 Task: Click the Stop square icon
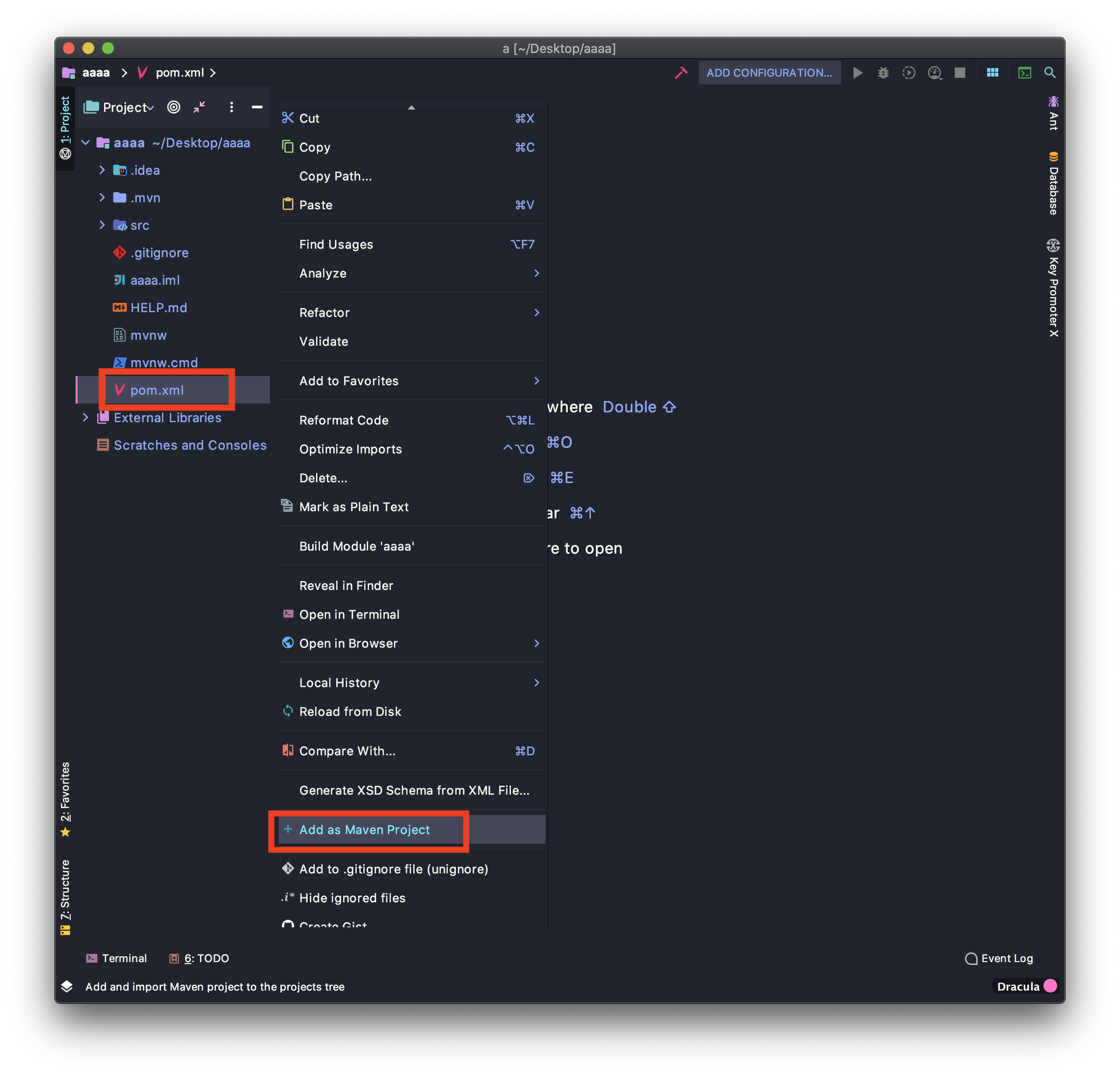pyautogui.click(x=960, y=73)
